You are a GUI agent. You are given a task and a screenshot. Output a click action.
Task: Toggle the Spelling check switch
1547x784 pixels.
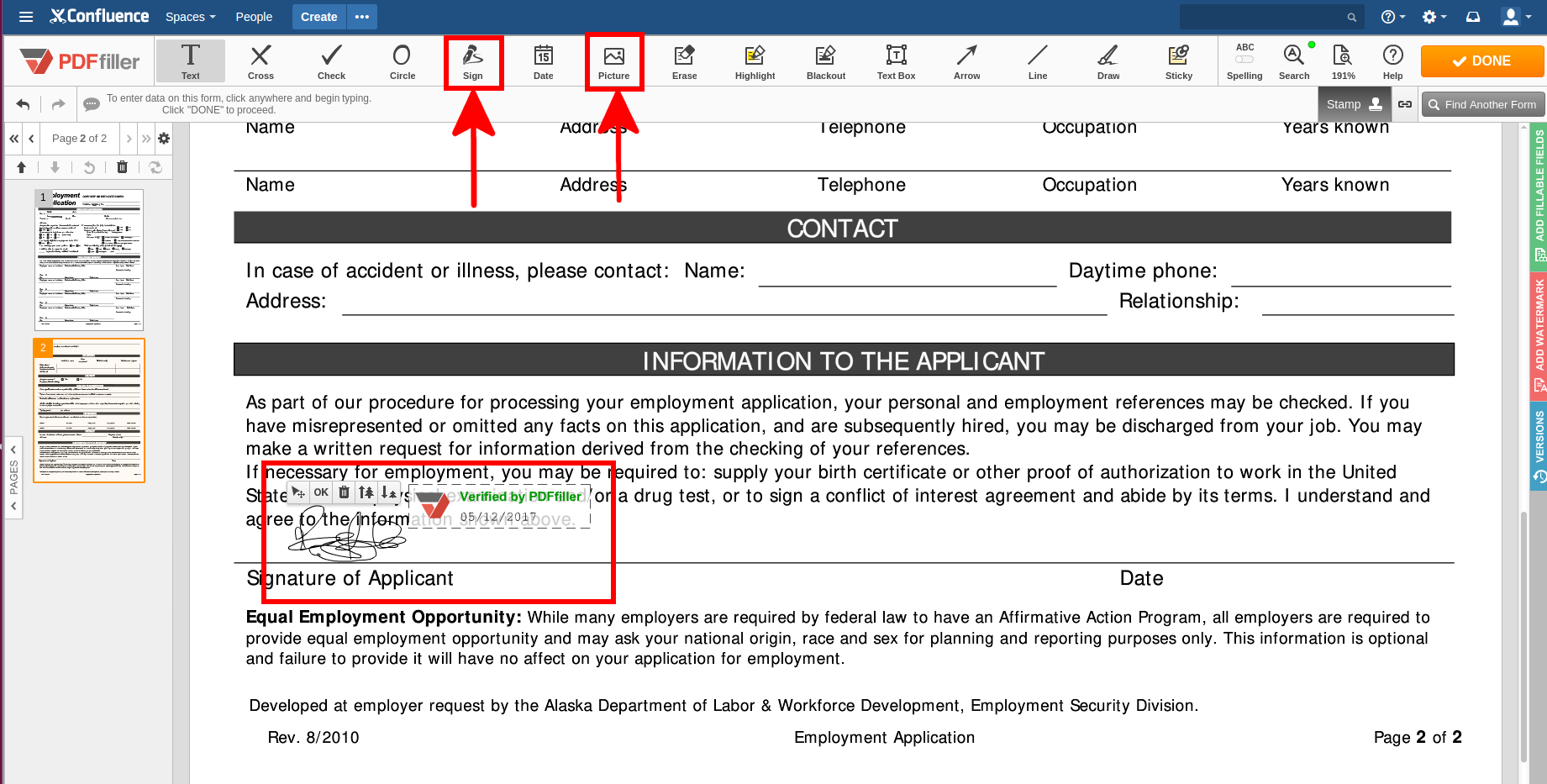(x=1244, y=60)
